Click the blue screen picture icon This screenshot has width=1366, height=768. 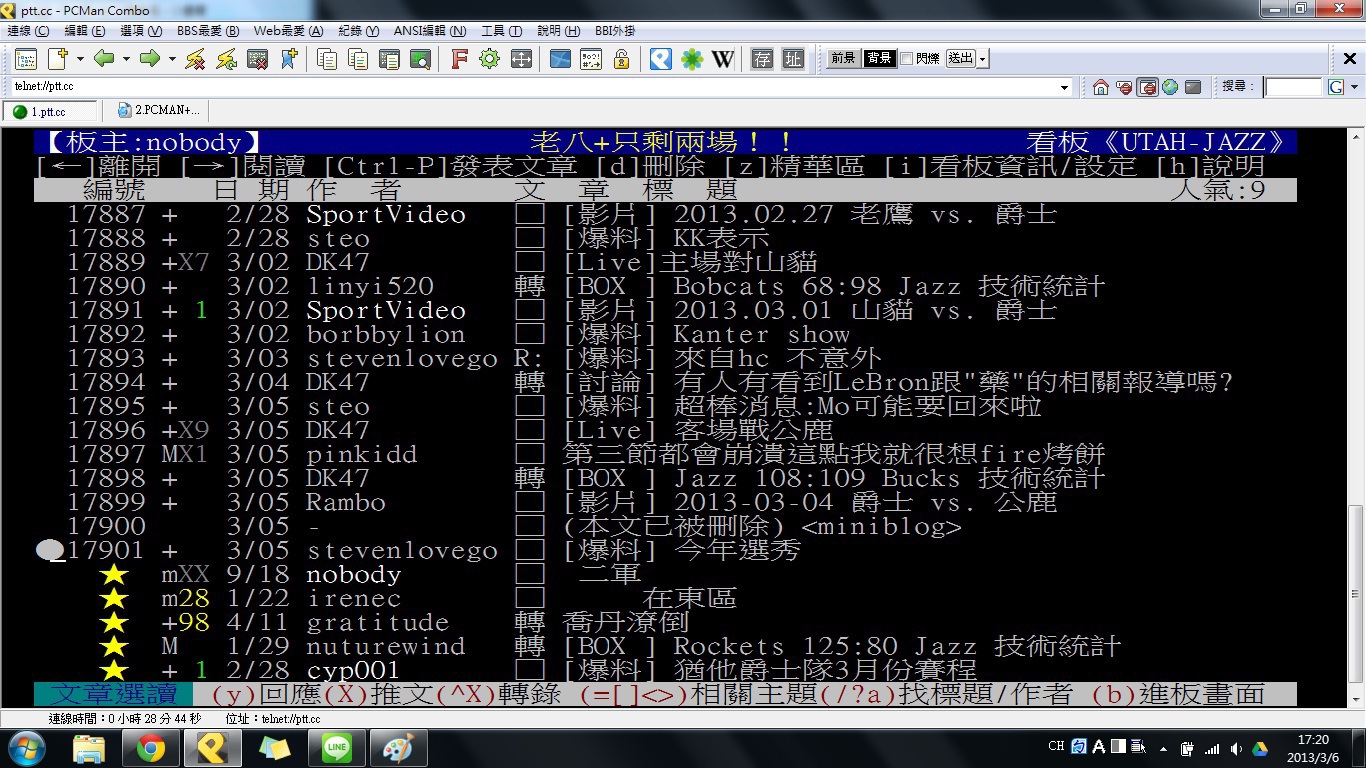(x=560, y=59)
